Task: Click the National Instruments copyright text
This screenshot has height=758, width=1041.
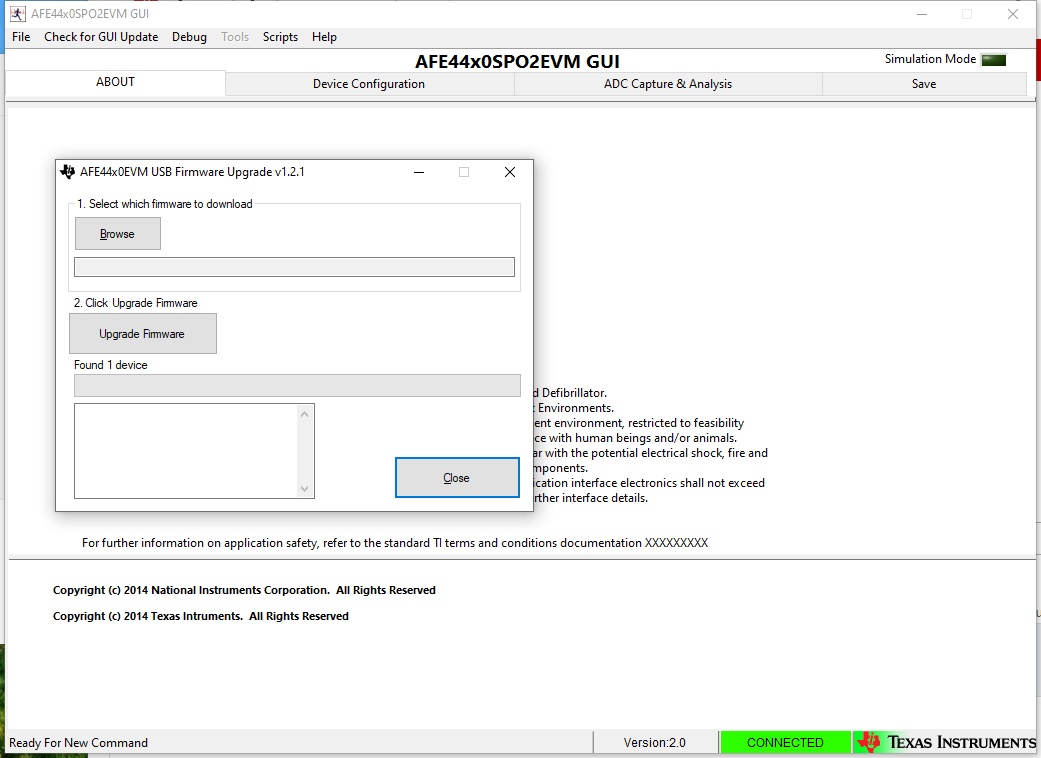Action: click(x=244, y=590)
